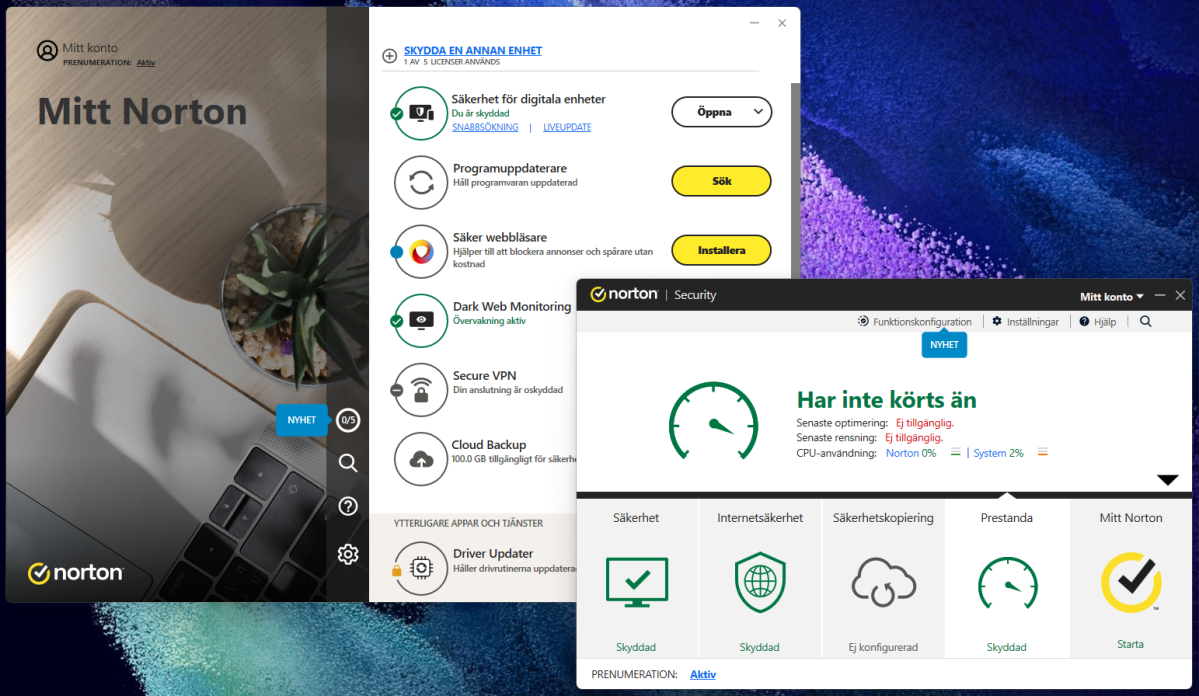Click the SNABBSÖKNING link
This screenshot has width=1199, height=696.
pyautogui.click(x=485, y=128)
